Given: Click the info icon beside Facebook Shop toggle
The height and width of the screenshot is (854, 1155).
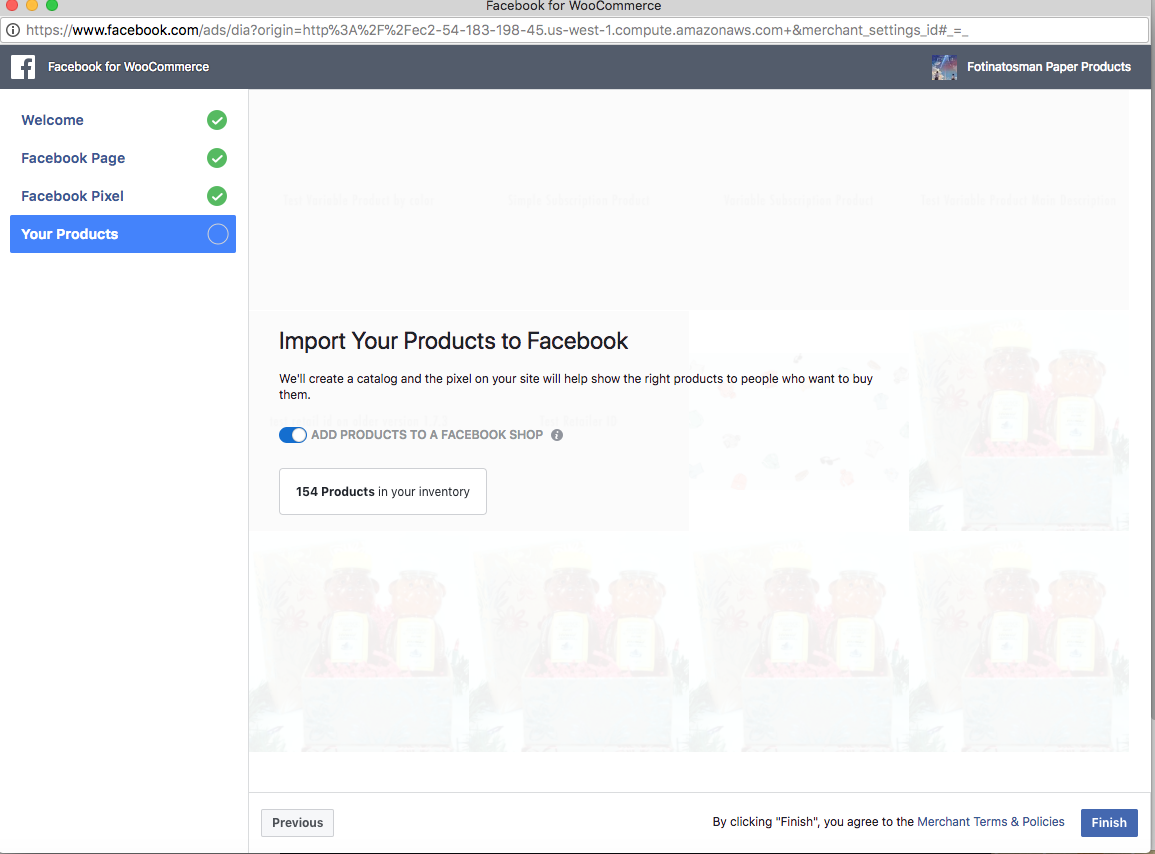Looking at the screenshot, I should coord(557,435).
